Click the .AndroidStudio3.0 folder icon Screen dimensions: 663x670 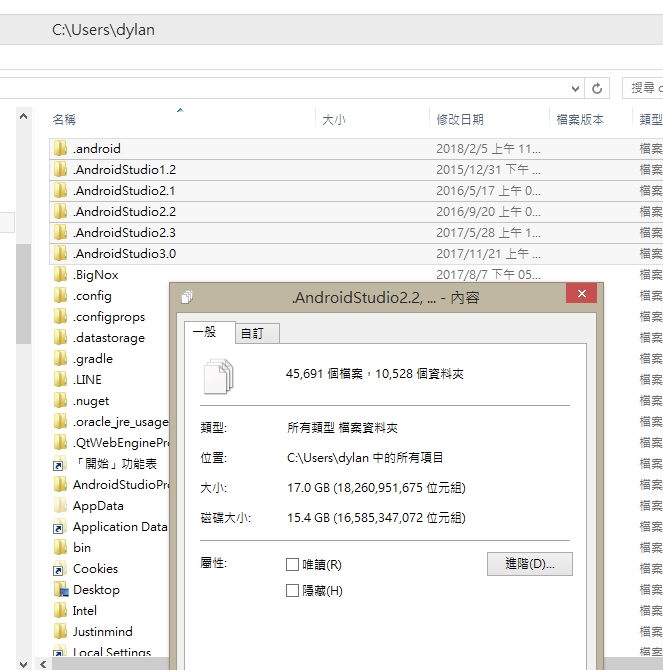point(60,253)
